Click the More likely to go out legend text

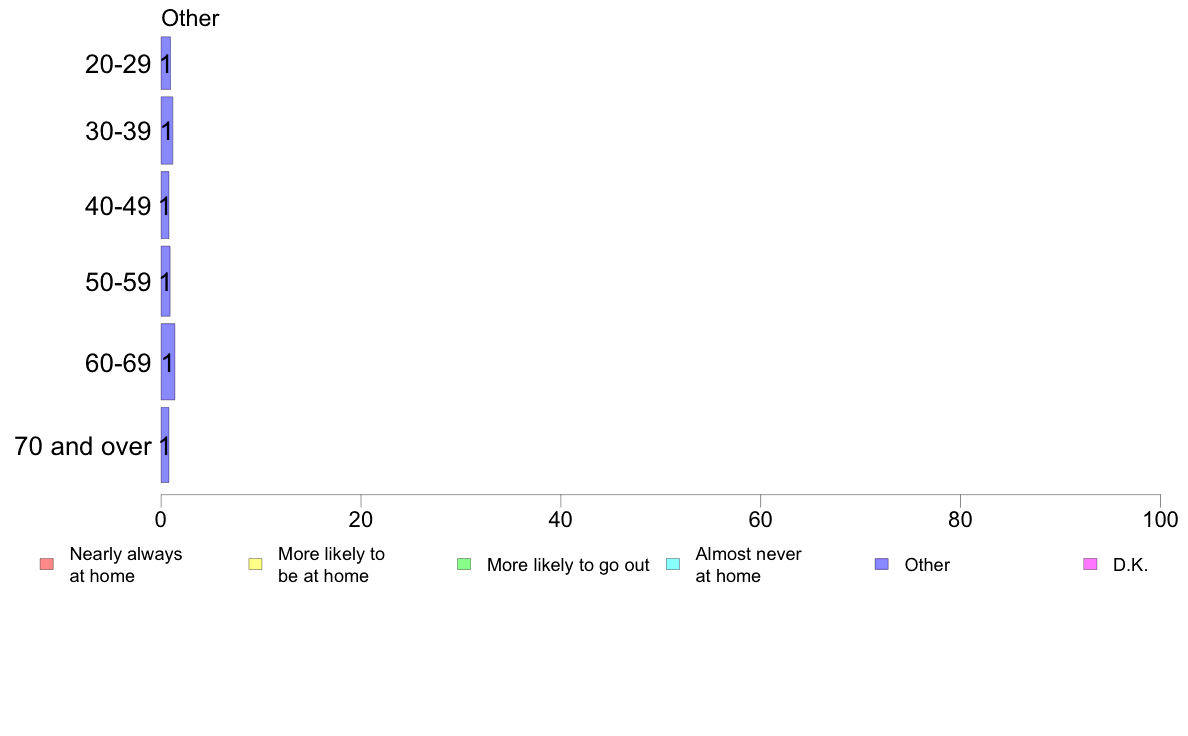point(568,565)
